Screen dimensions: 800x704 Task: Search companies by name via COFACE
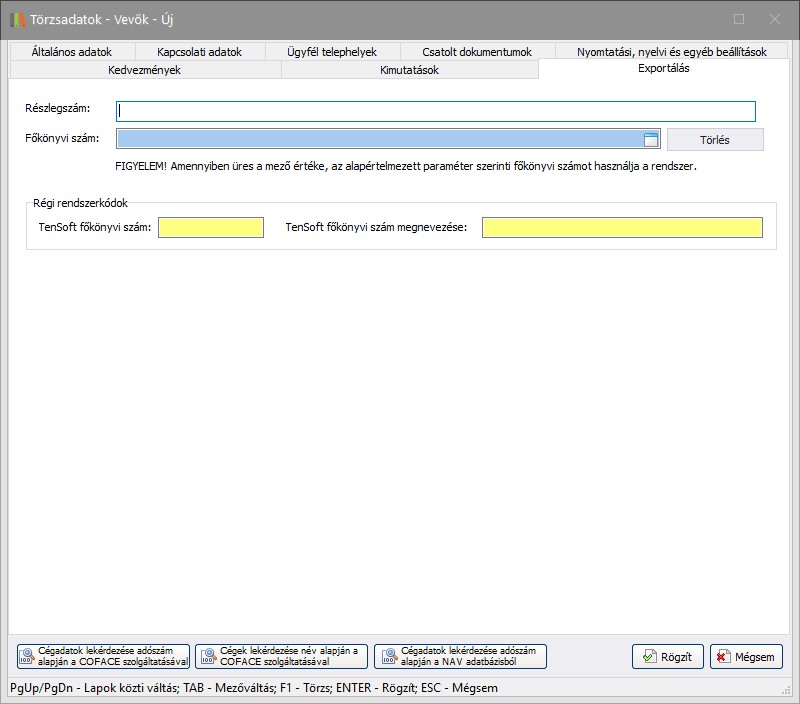281,657
